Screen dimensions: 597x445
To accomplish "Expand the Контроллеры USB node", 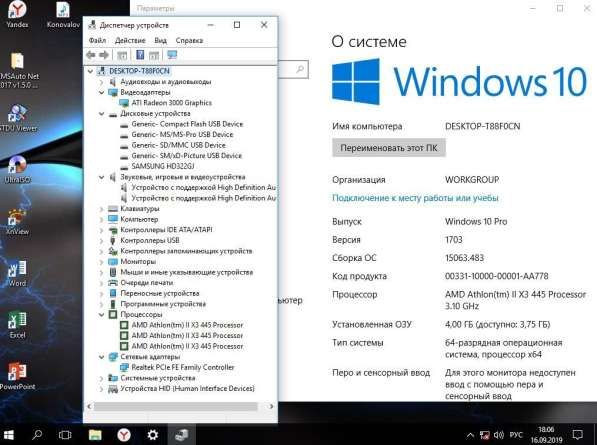I will pyautogui.click(x=101, y=241).
